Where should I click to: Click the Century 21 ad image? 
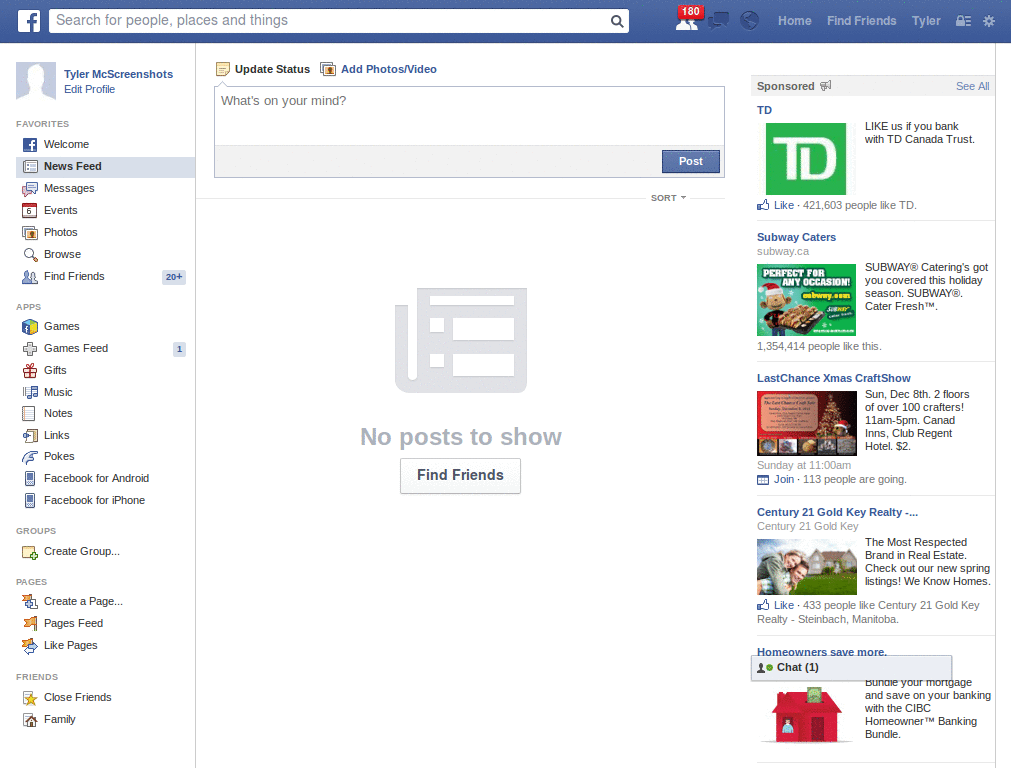click(x=807, y=567)
